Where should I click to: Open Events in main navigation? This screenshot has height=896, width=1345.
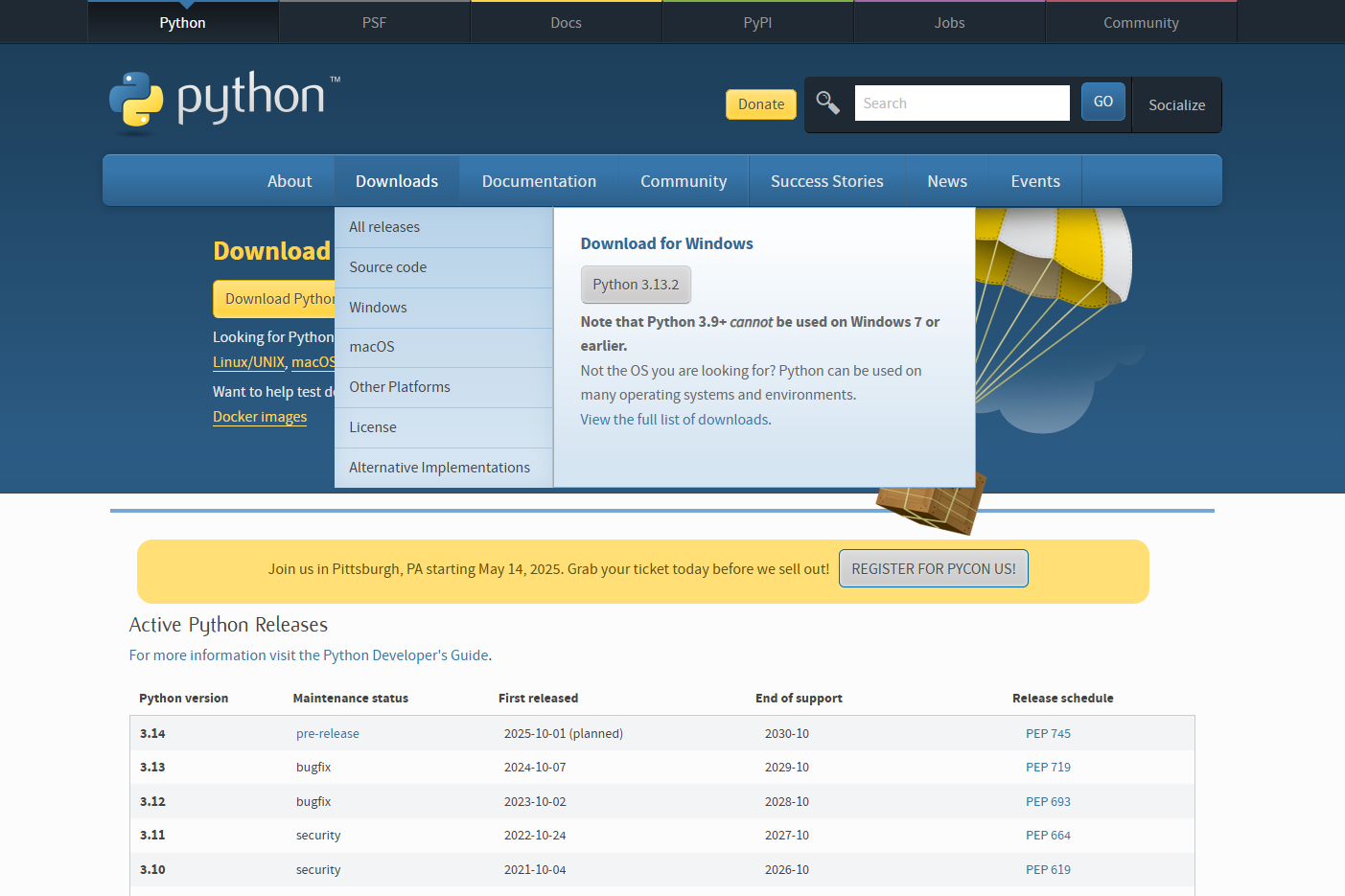pos(1035,181)
